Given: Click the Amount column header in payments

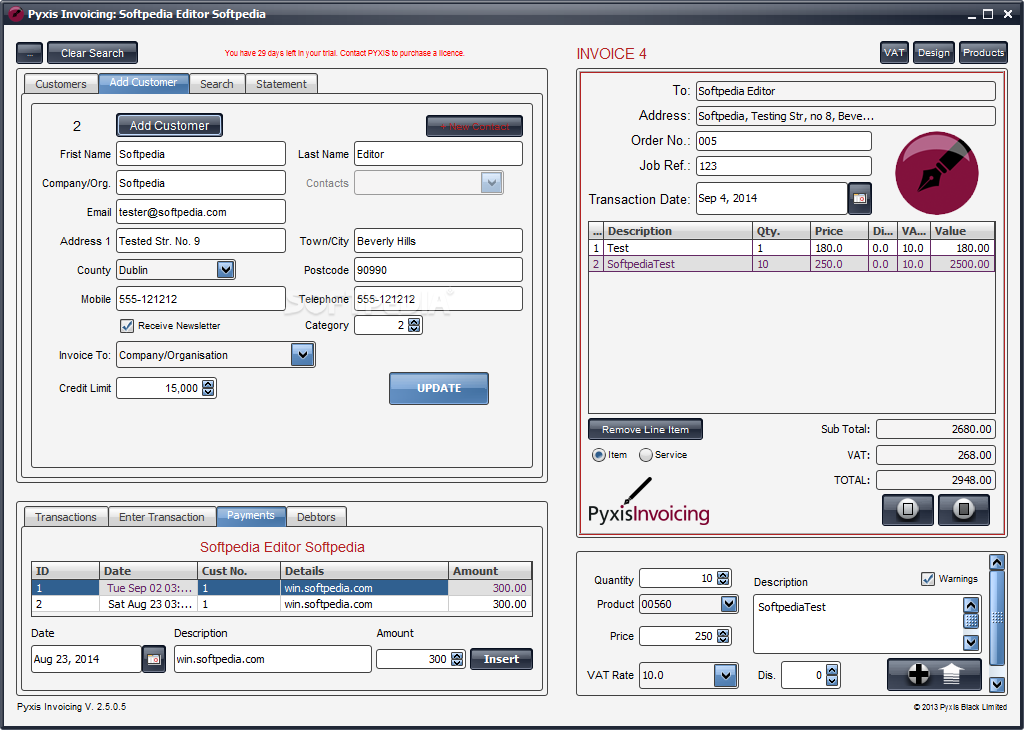Looking at the screenshot, I should coord(490,571).
